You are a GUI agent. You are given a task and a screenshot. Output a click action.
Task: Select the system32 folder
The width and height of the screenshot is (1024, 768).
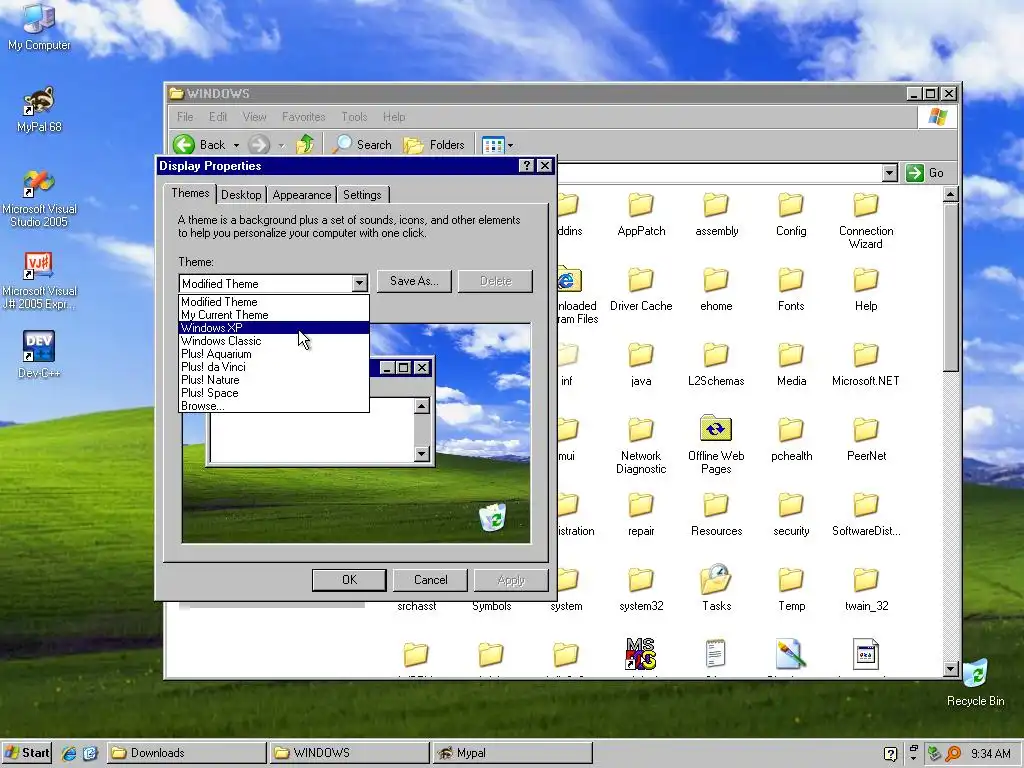click(641, 590)
